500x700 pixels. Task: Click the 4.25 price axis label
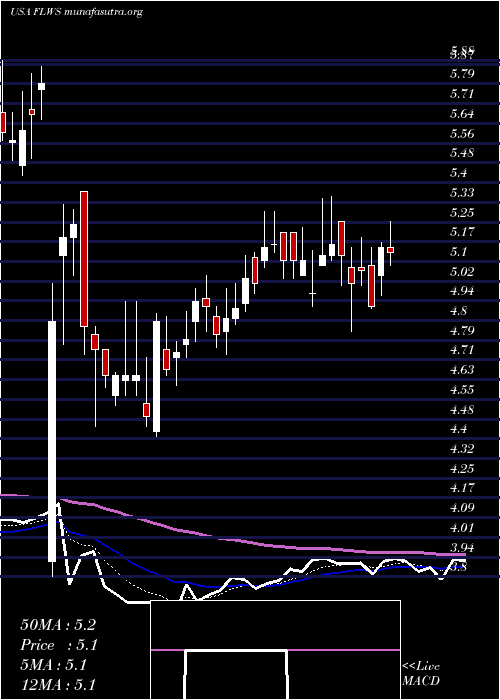pyautogui.click(x=462, y=469)
